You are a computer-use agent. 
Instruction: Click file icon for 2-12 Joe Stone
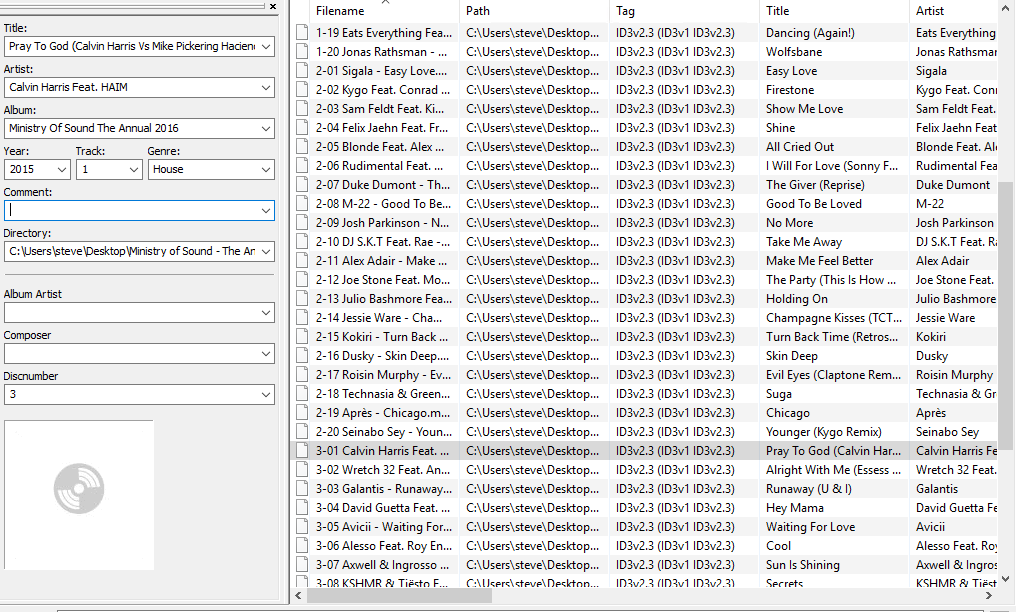tap(302, 280)
